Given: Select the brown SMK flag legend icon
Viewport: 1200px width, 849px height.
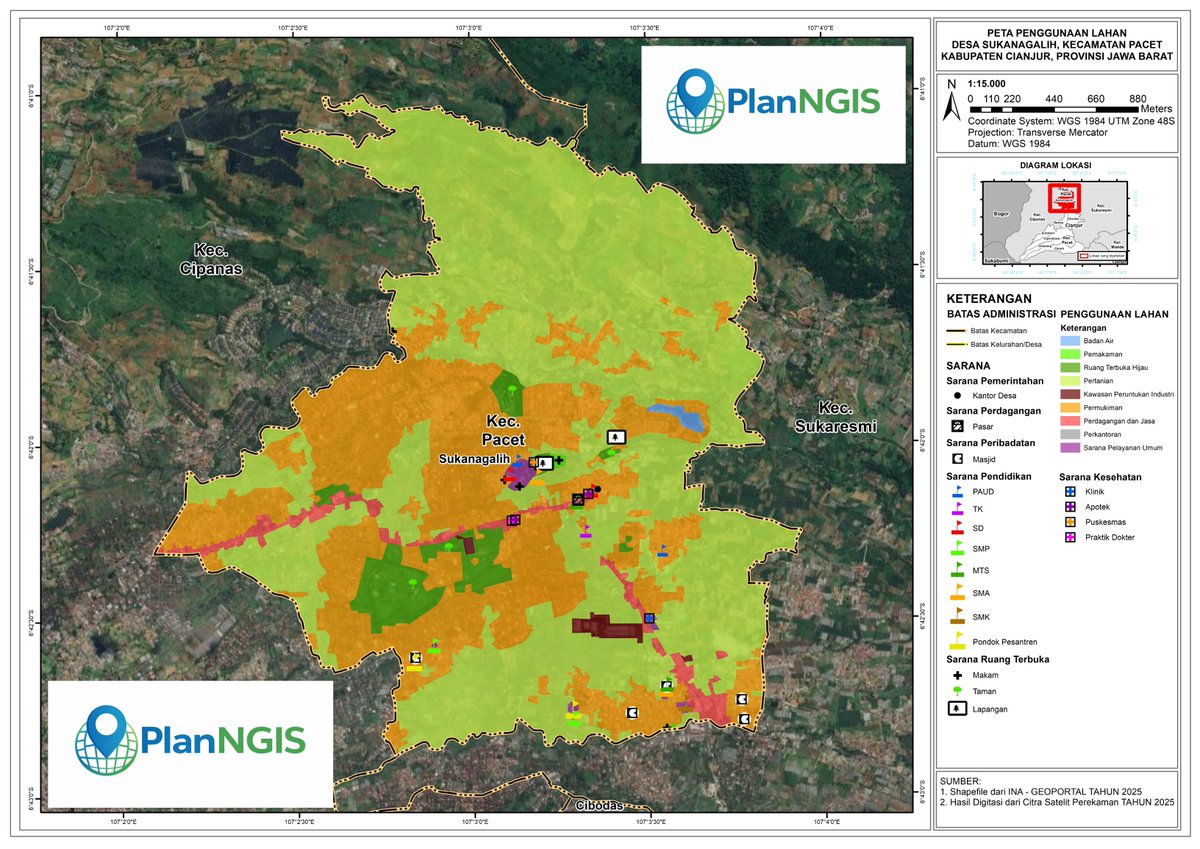Looking at the screenshot, I should [955, 617].
